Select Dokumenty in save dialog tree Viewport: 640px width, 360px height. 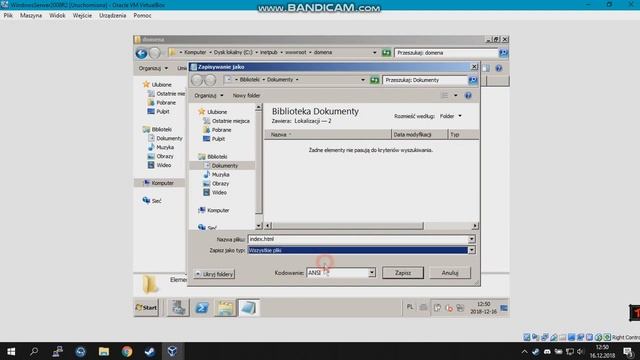pos(221,165)
